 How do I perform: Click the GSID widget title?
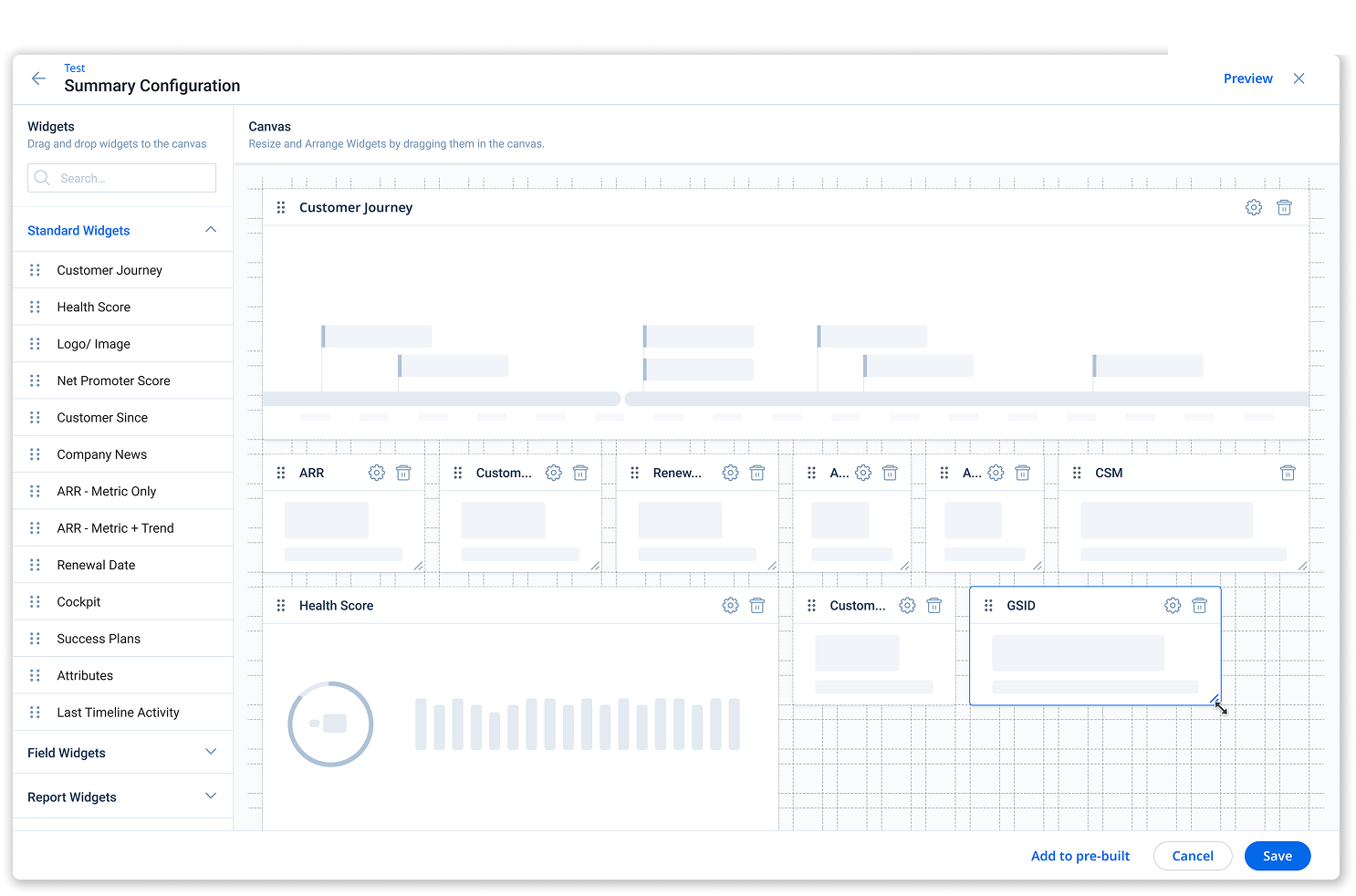point(1021,606)
